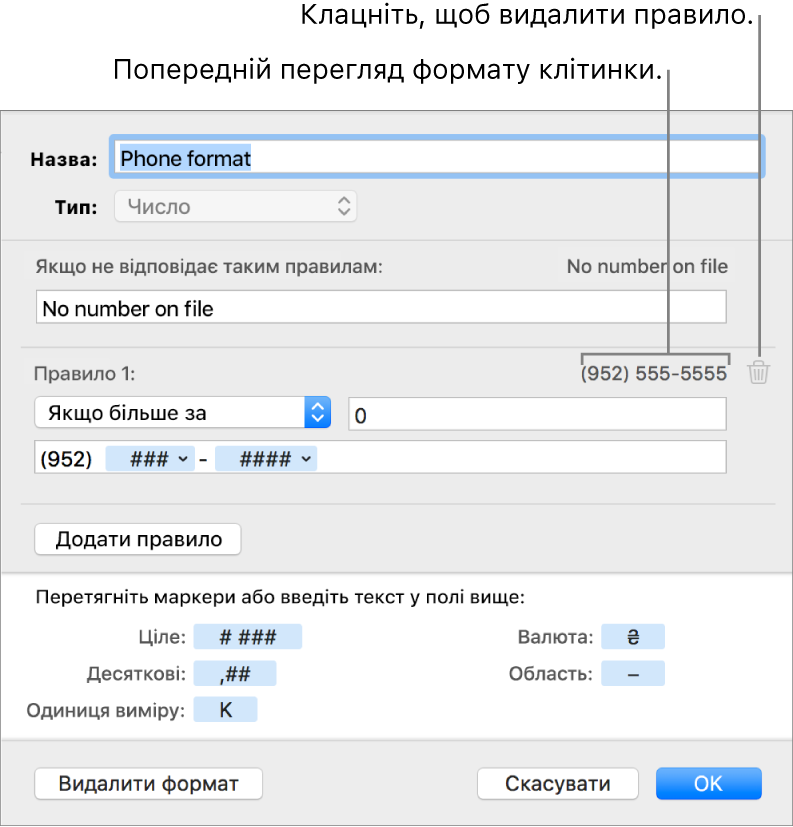Click the Decimals token ',##'
Screen dimensions: 793x827
(234, 674)
